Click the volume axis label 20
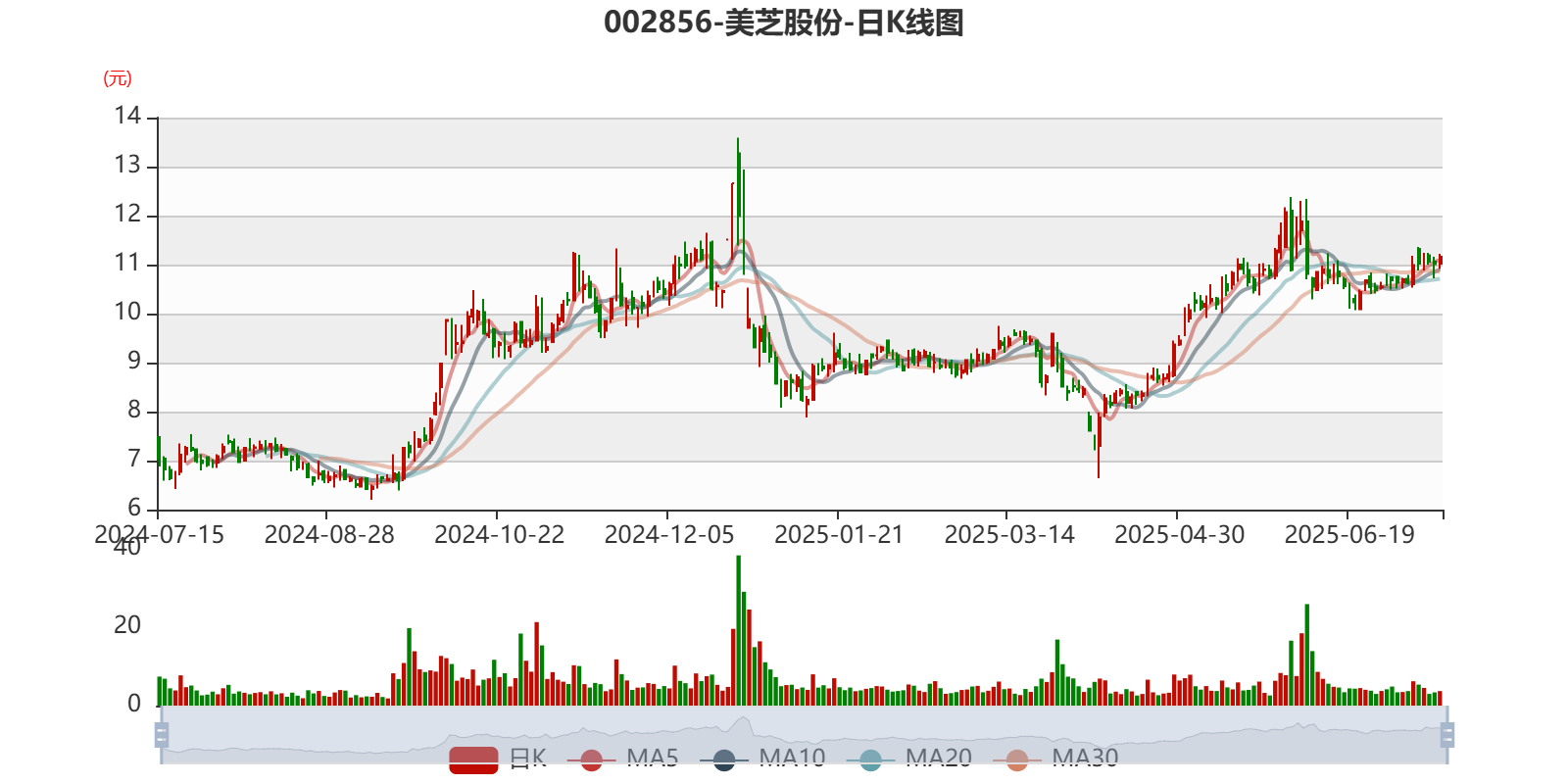The image size is (1568, 784). 127,625
